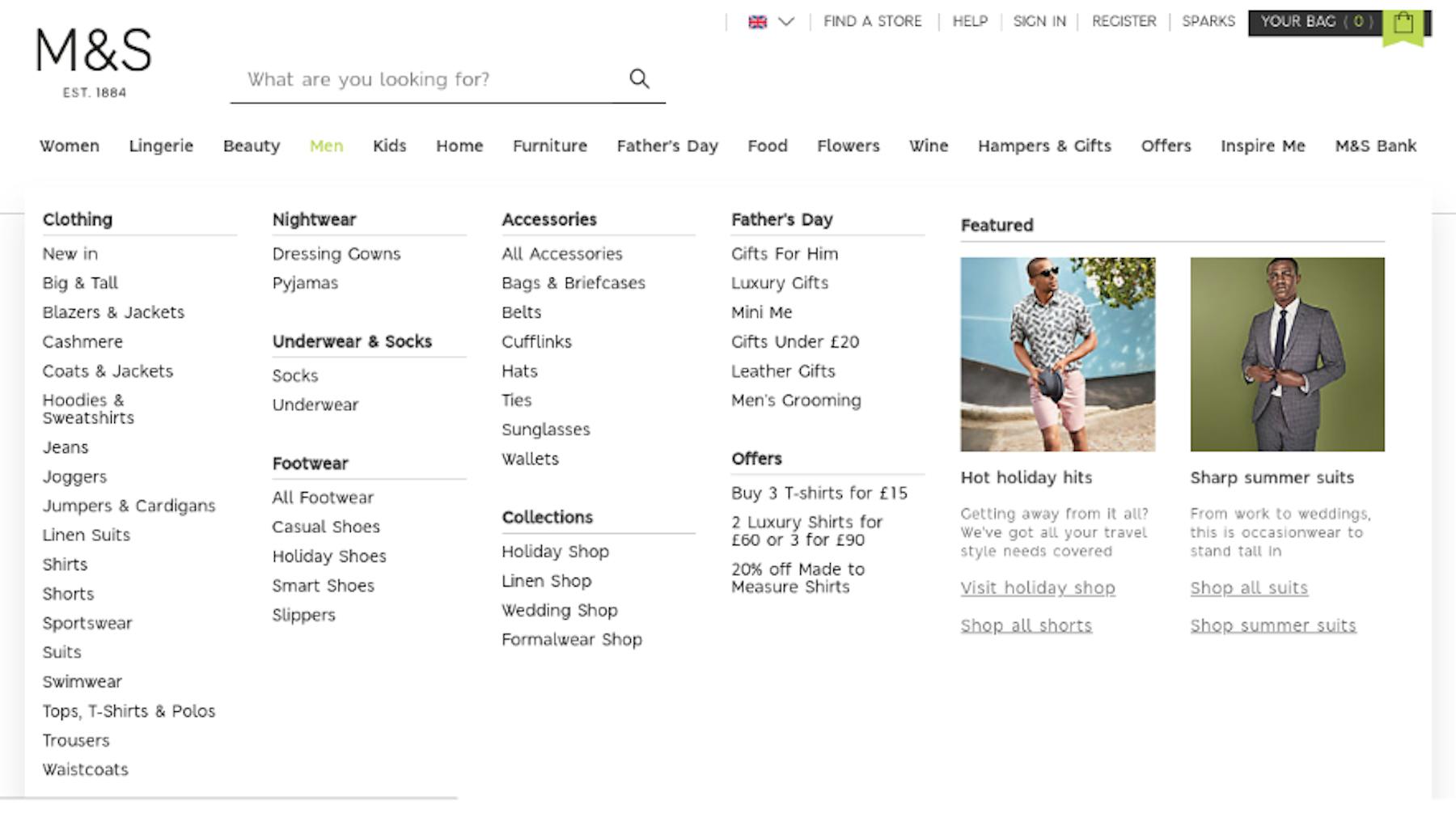Click the search magnifier icon
The image size is (1456, 813).
pos(639,78)
